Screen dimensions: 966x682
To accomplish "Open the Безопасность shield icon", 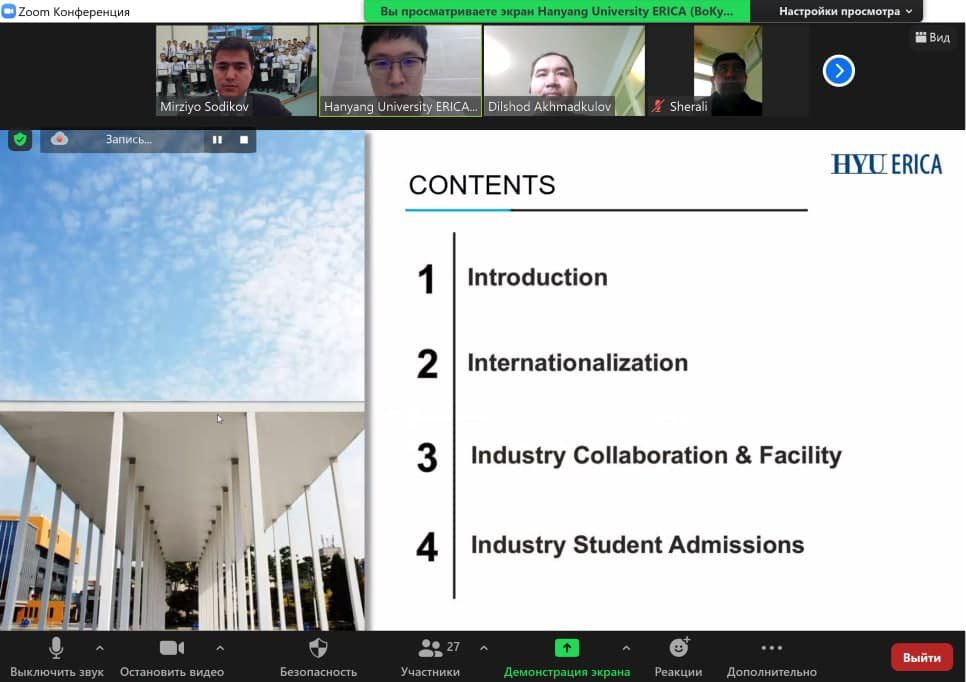I will pyautogui.click(x=318, y=649).
